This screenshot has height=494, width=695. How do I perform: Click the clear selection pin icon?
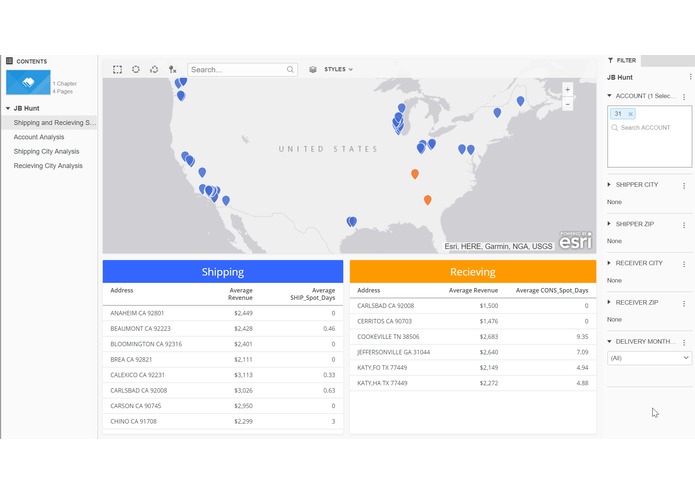[172, 70]
